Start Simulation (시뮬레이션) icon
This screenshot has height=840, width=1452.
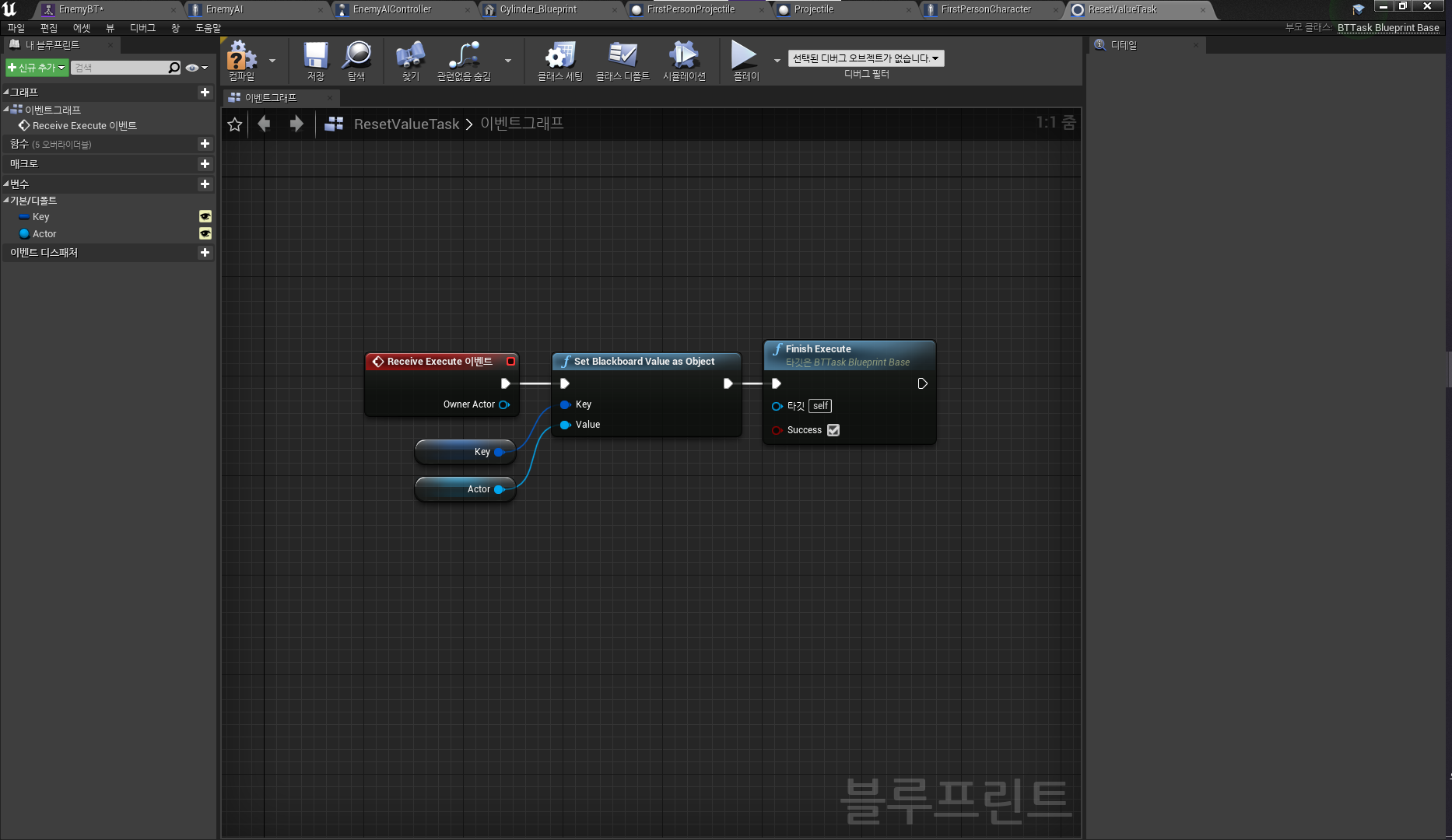pyautogui.click(x=684, y=60)
